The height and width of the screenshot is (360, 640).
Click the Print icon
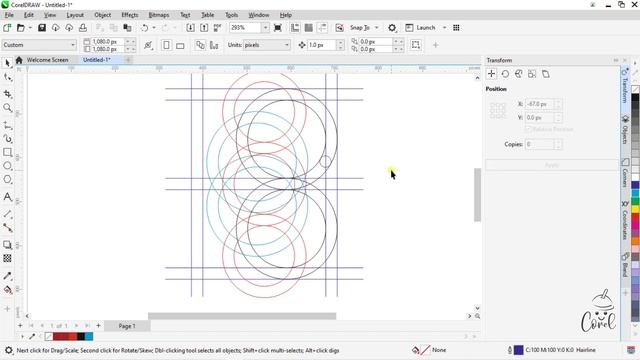(x=83, y=28)
